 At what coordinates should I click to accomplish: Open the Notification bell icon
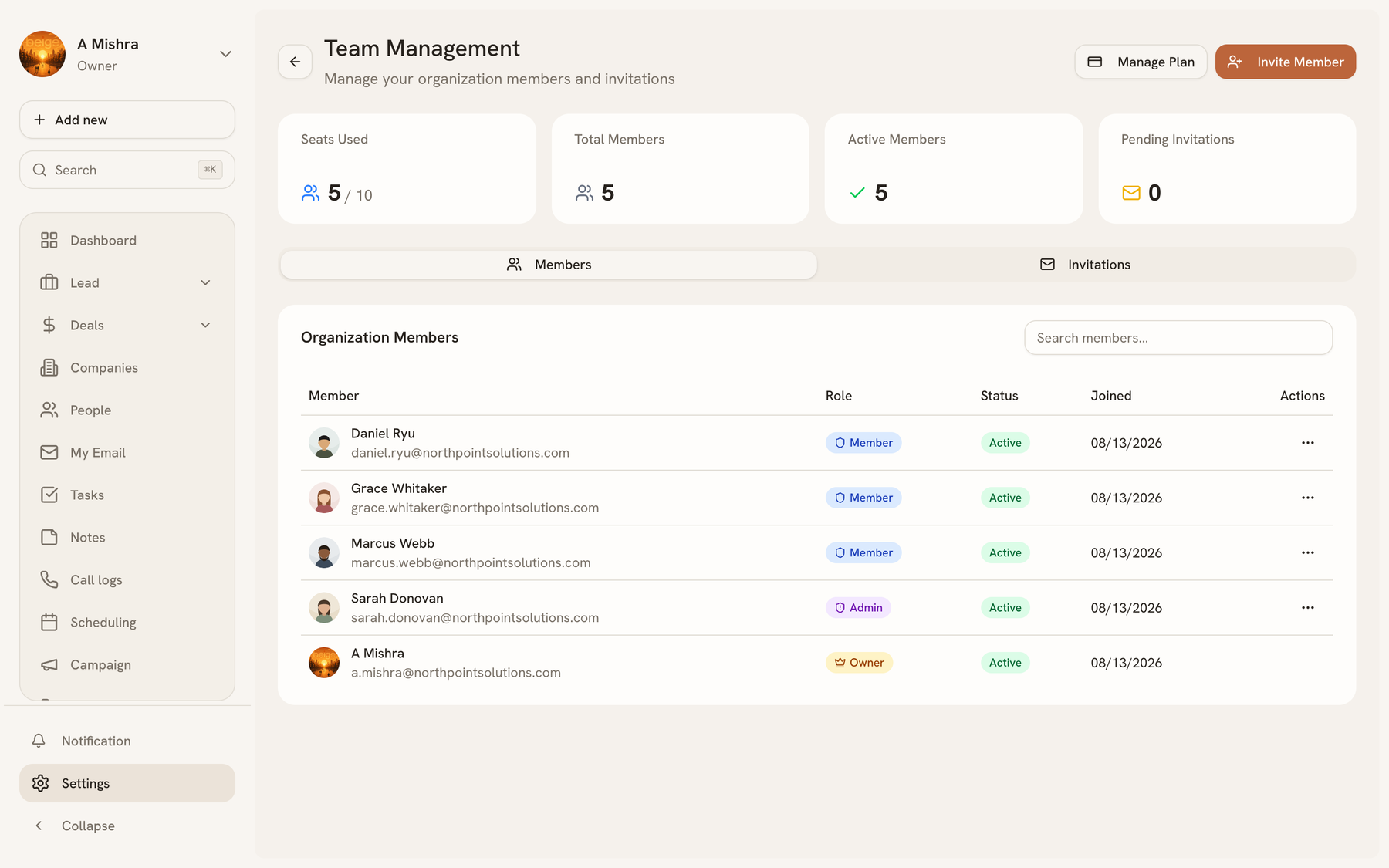tap(39, 741)
